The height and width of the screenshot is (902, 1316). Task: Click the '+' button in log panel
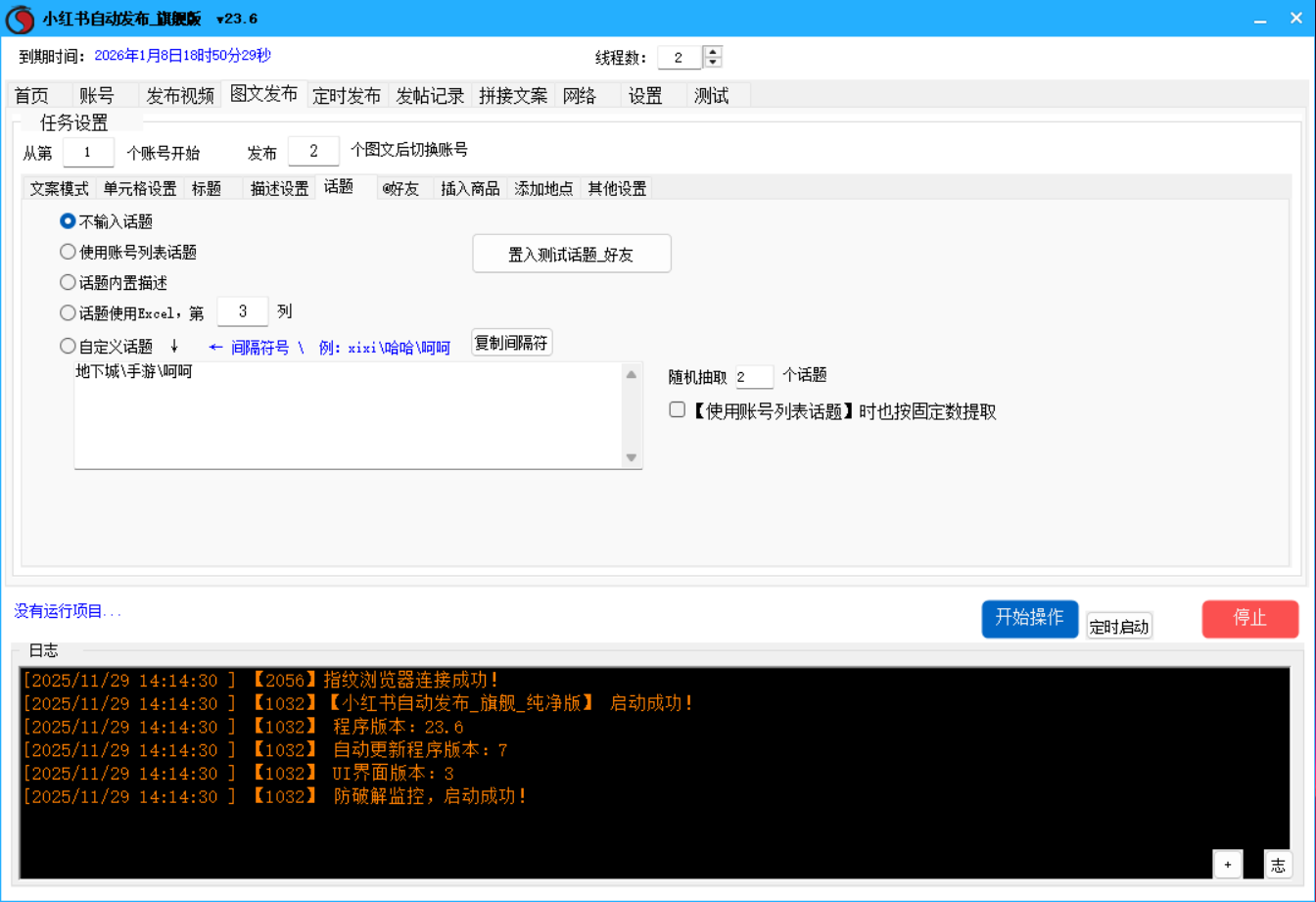(x=1227, y=864)
